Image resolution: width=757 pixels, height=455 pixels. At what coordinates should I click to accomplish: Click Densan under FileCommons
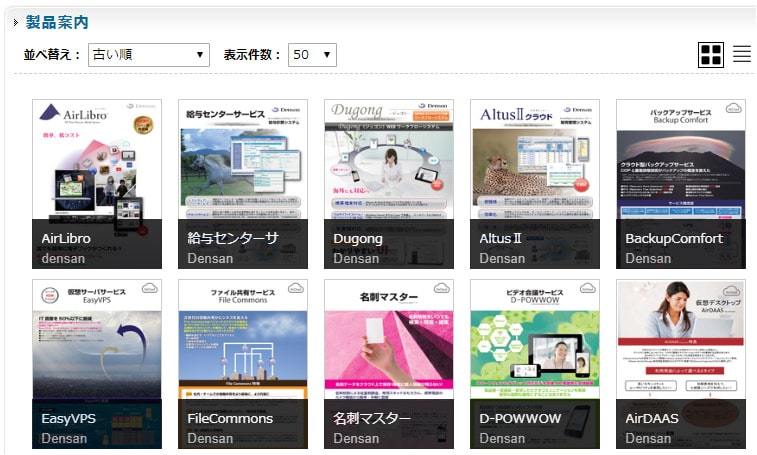pyautogui.click(x=210, y=438)
